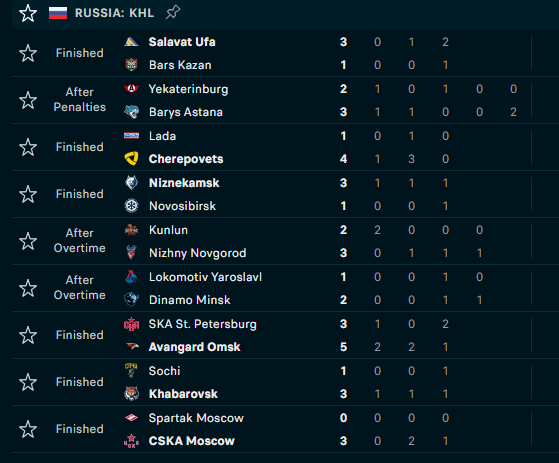Star the Spartak Moscow vs CSKA match

(x=28, y=429)
